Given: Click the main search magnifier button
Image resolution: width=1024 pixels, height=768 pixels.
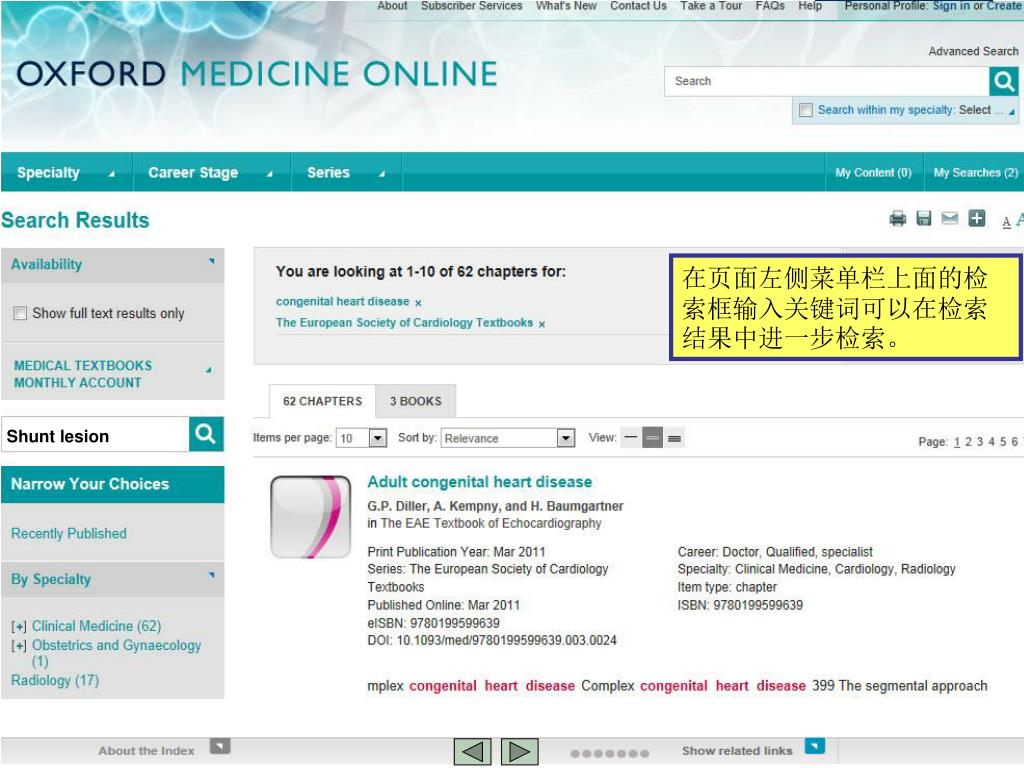Looking at the screenshot, I should [x=1003, y=82].
